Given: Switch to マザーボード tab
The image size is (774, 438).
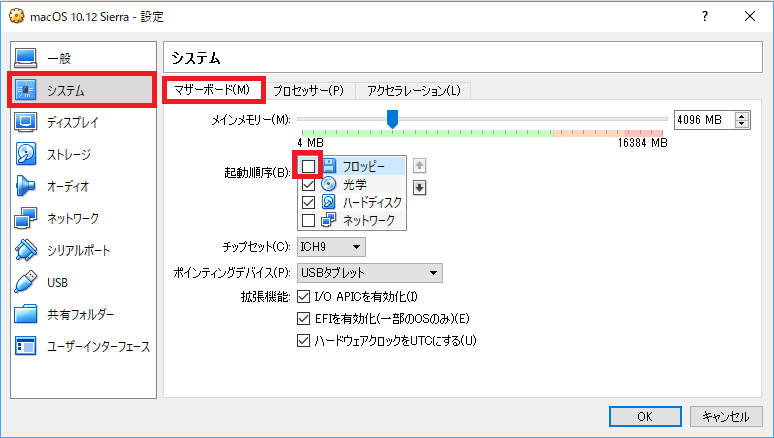Looking at the screenshot, I should (212, 90).
